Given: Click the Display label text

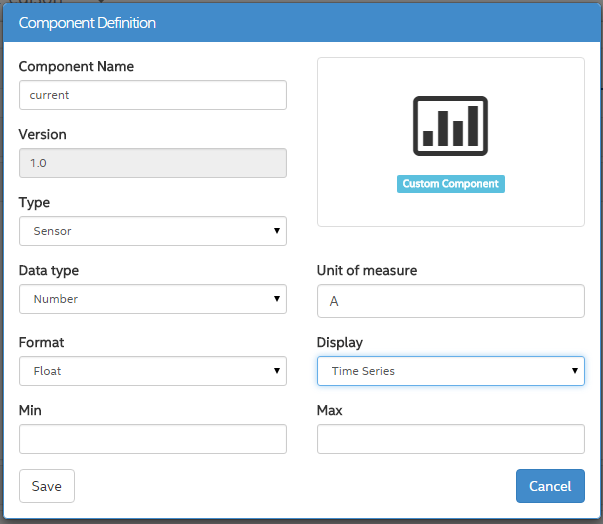Looking at the screenshot, I should tap(340, 342).
